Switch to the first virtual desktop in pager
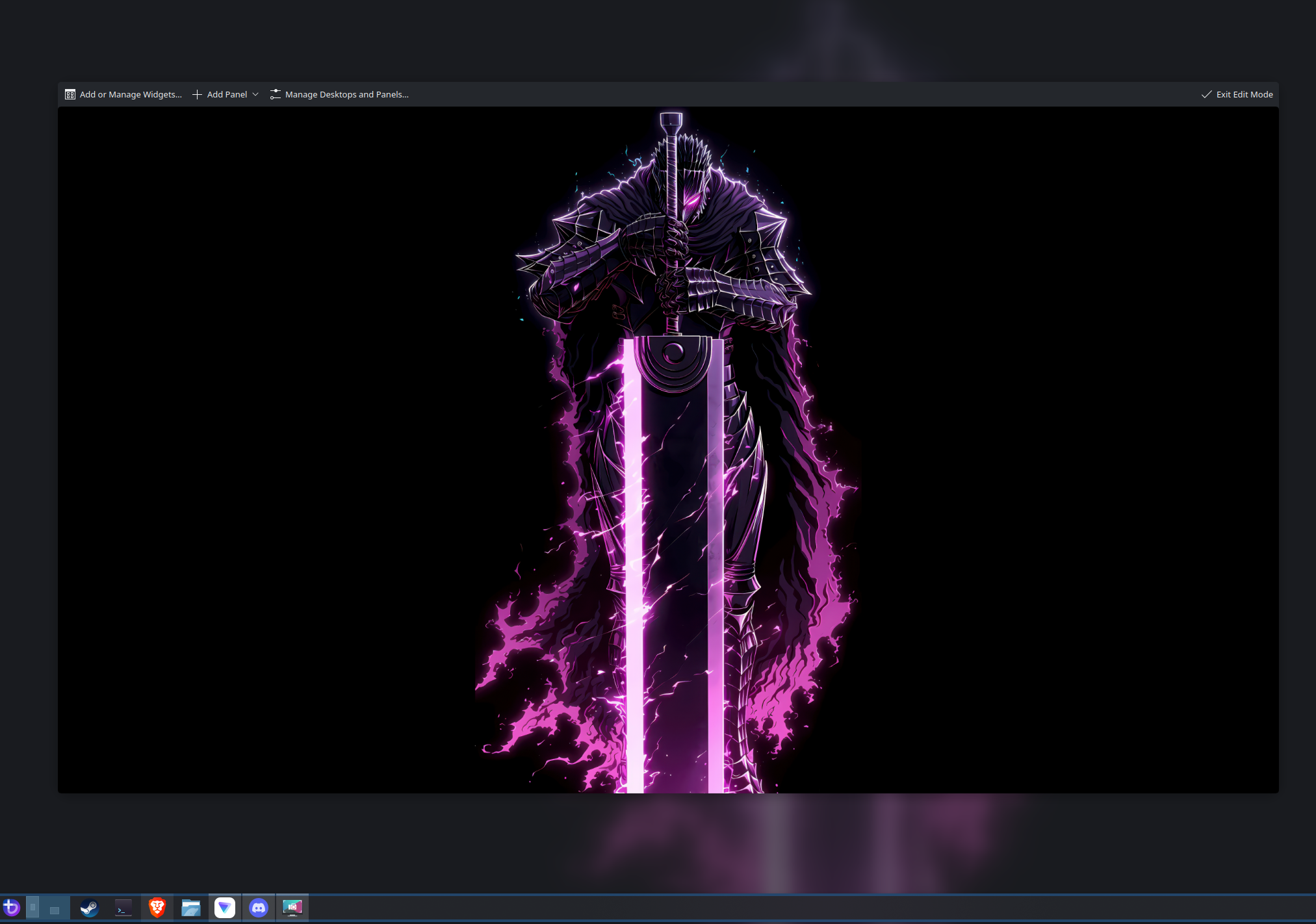 click(x=33, y=907)
